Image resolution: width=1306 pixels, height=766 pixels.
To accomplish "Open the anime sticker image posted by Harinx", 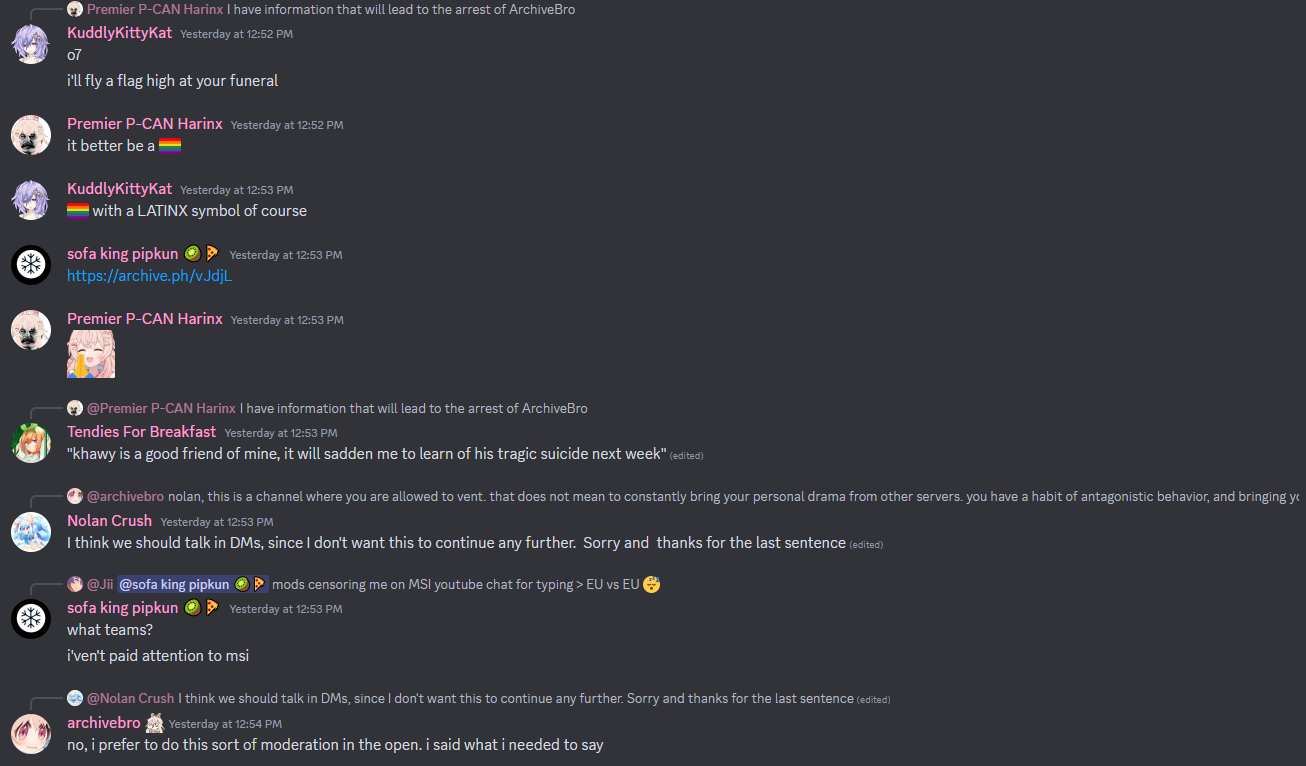I will 91,354.
